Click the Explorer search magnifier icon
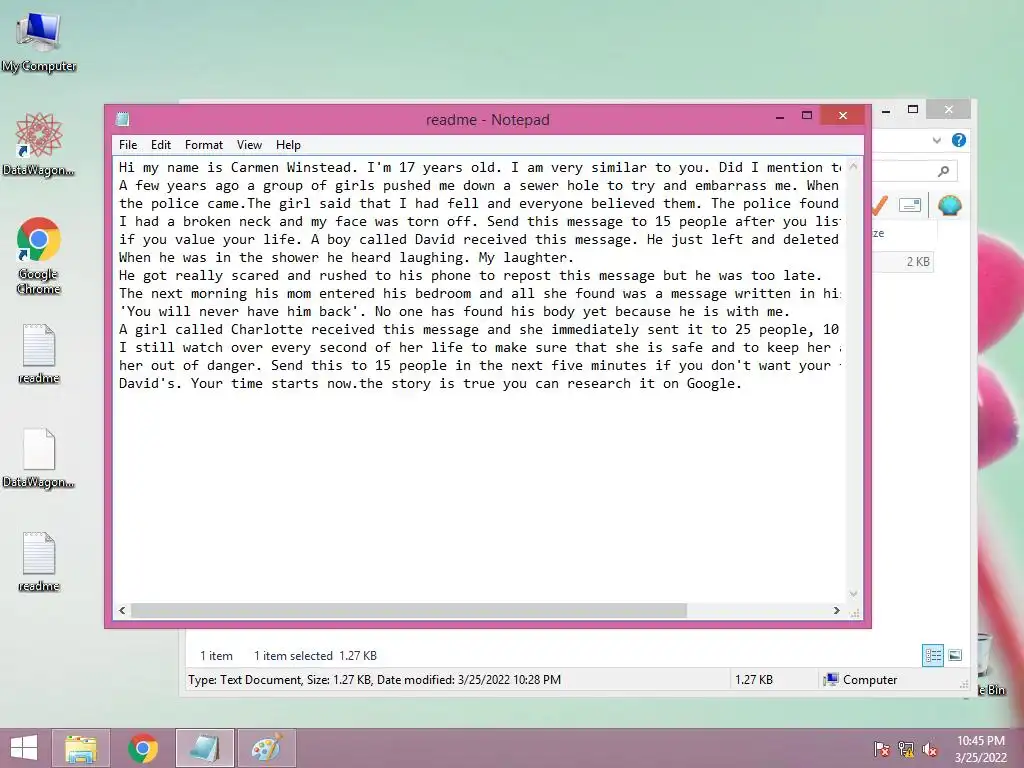Screen dimensions: 1024x768 [x=944, y=171]
